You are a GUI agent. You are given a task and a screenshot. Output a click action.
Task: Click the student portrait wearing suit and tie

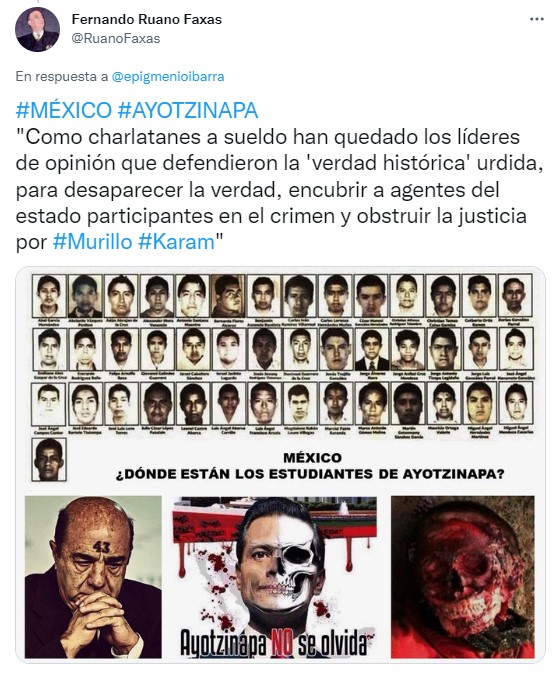point(372,350)
